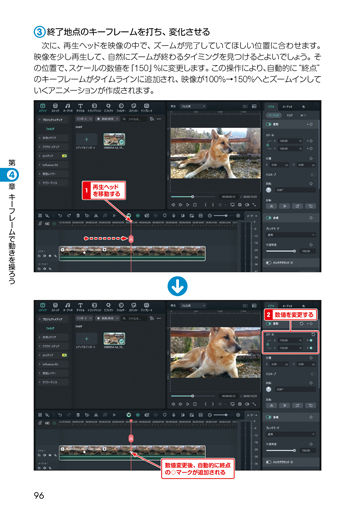
Task: Play the preview in the upper screenshot
Action: point(188,205)
